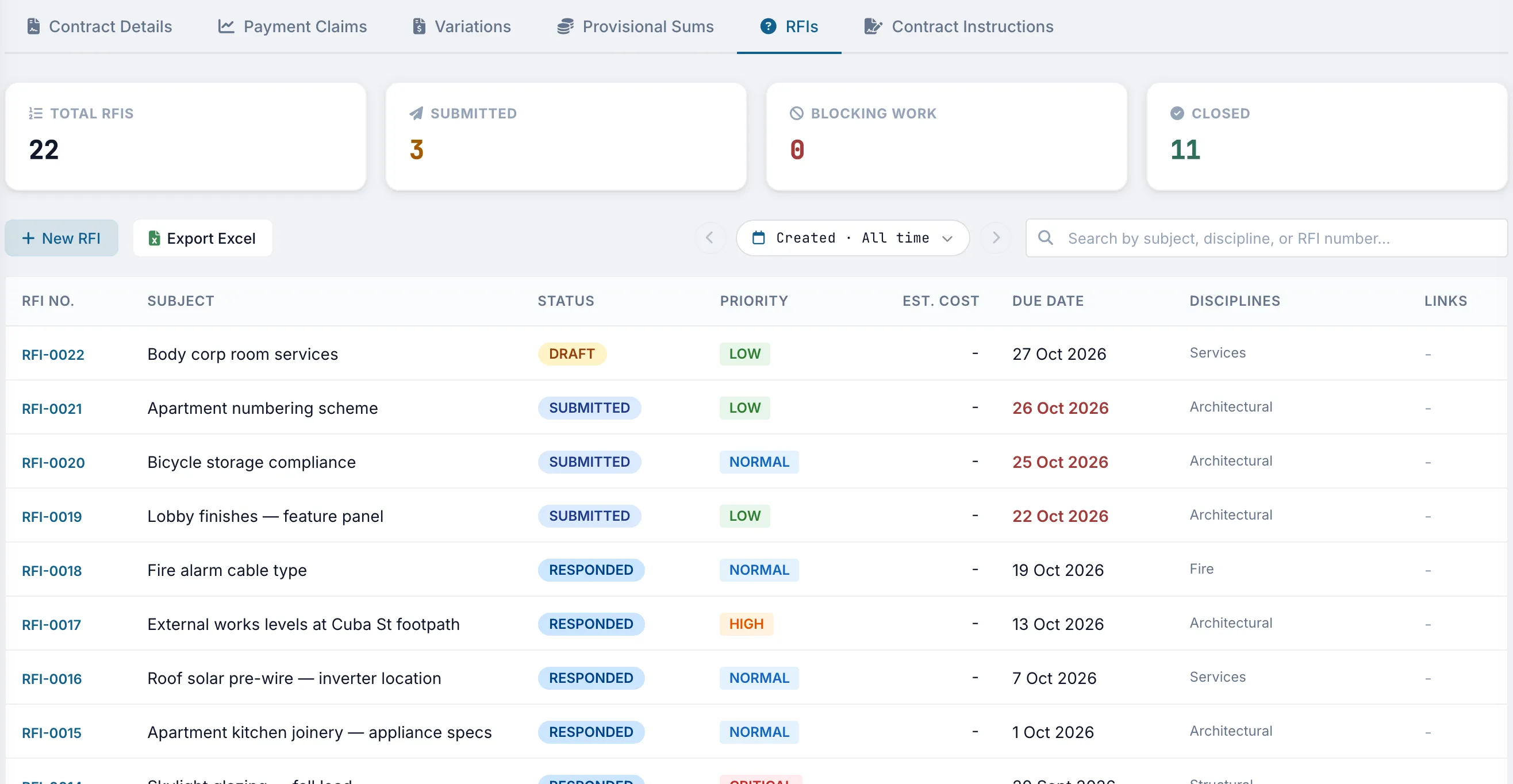The image size is (1513, 784).
Task: Go to the Provisional Sums tab
Action: [635, 26]
